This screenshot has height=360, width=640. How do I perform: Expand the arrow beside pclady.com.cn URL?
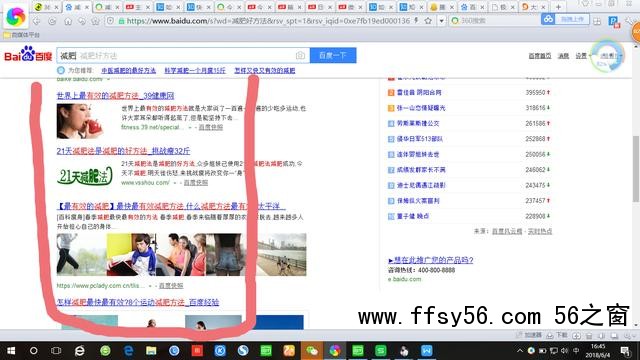pyautogui.click(x=150, y=286)
